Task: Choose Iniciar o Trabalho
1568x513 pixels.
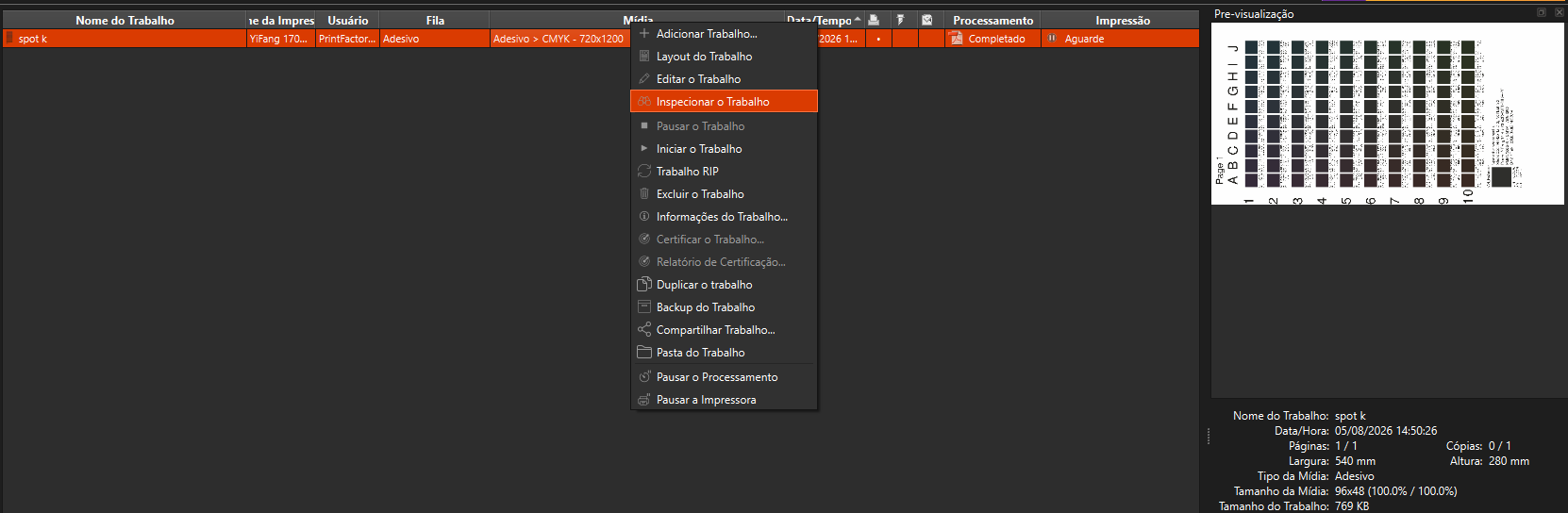Action: click(x=724, y=149)
